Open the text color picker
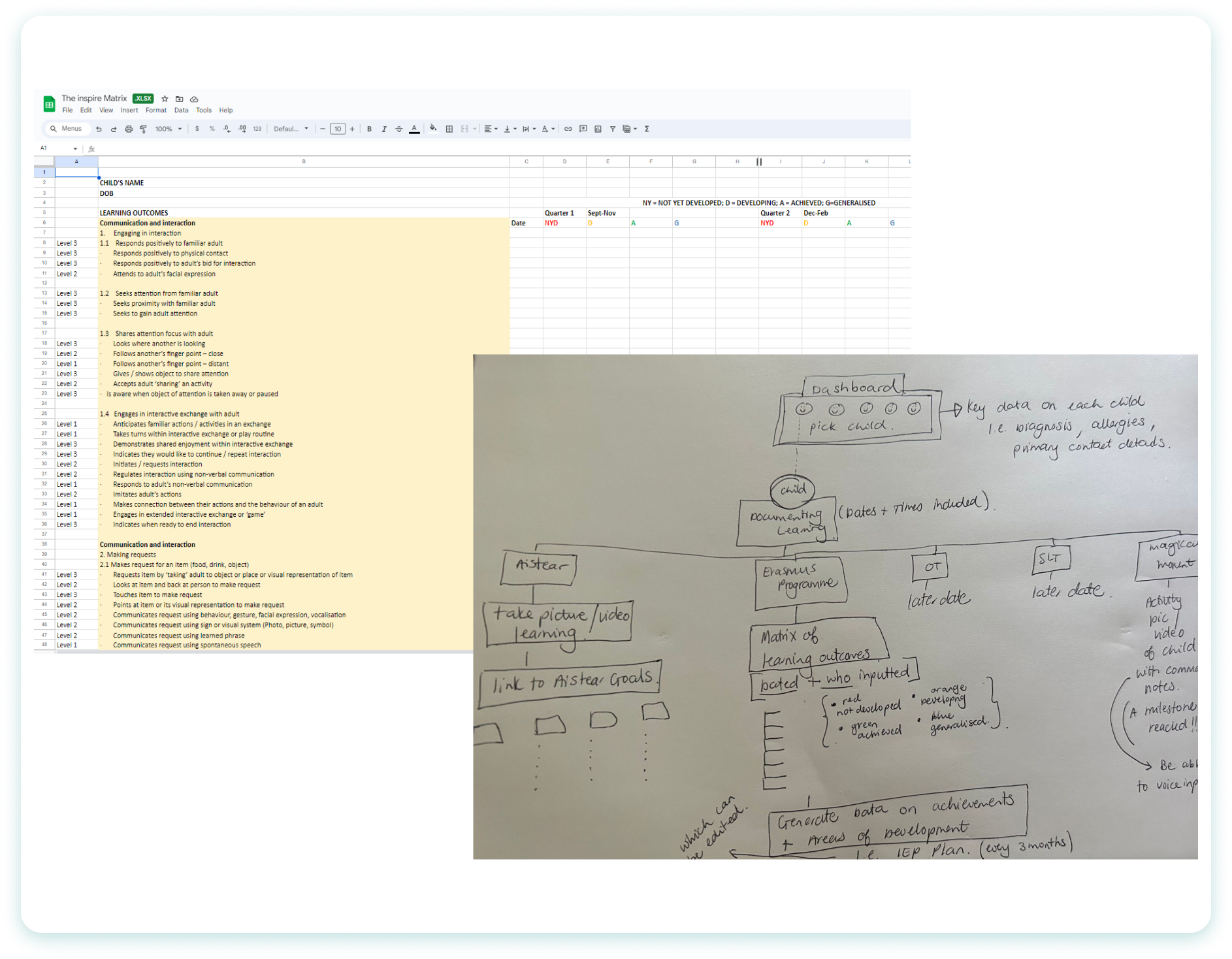Image resolution: width=1232 pixels, height=959 pixels. click(414, 129)
